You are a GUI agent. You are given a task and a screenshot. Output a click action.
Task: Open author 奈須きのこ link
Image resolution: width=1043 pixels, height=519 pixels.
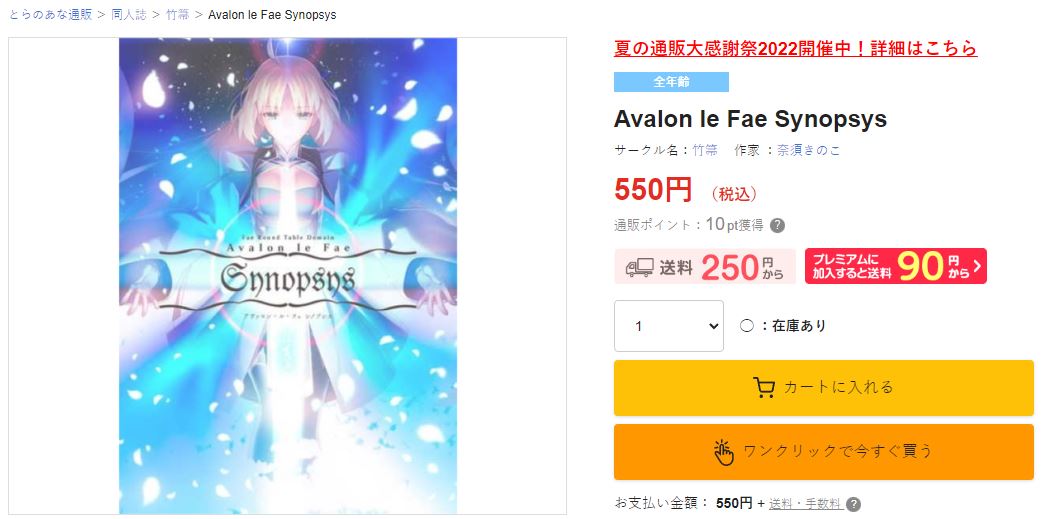coord(809,150)
